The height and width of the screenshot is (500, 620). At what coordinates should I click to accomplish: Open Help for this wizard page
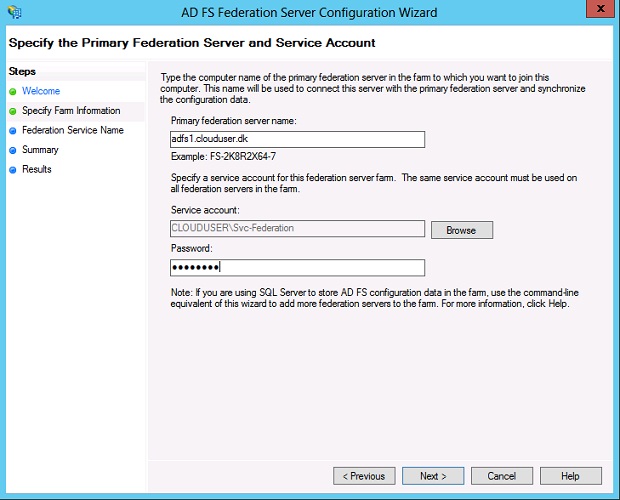[571, 476]
